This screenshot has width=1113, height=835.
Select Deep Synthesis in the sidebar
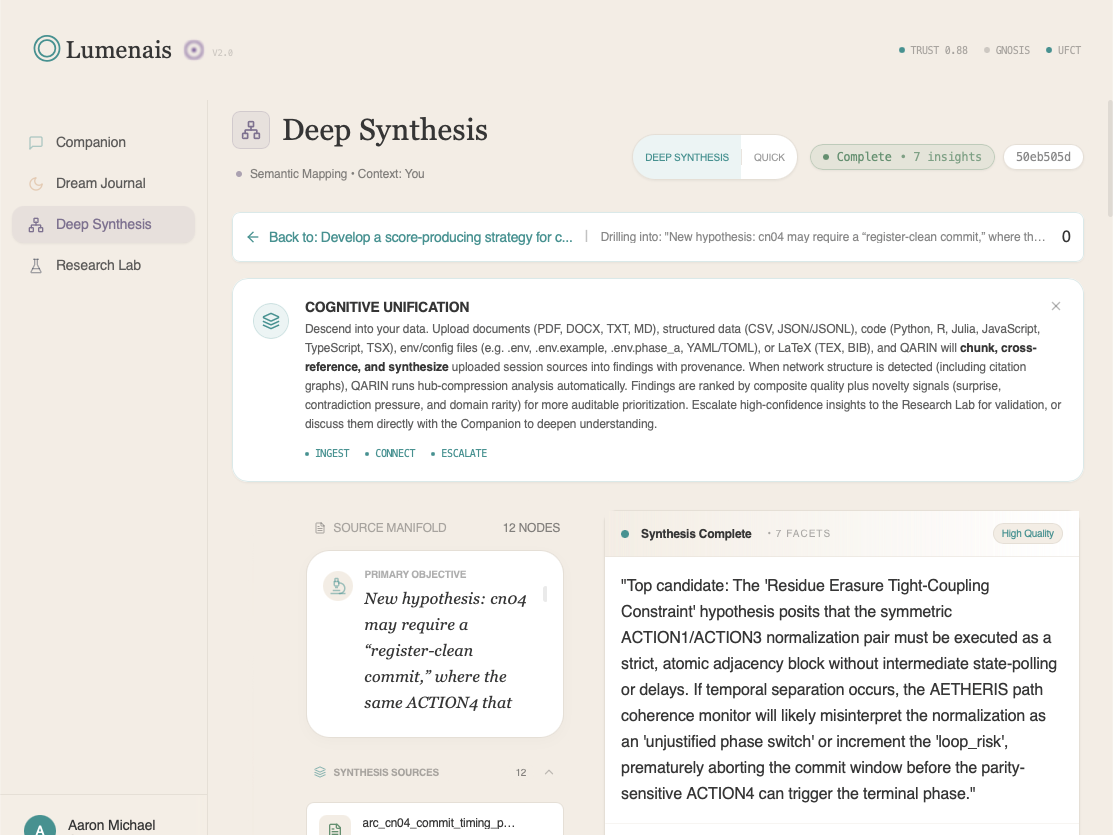click(103, 224)
